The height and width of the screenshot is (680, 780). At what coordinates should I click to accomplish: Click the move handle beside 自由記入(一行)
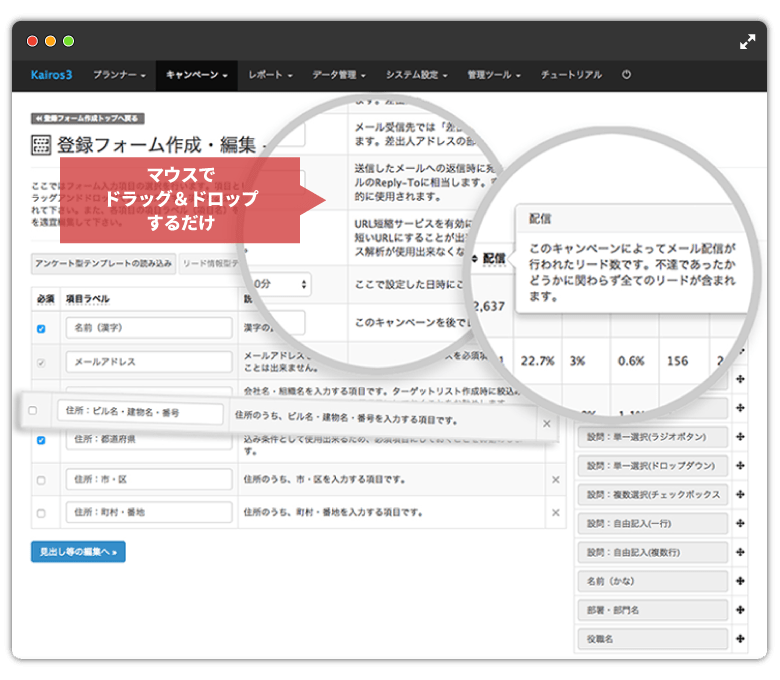(x=740, y=523)
